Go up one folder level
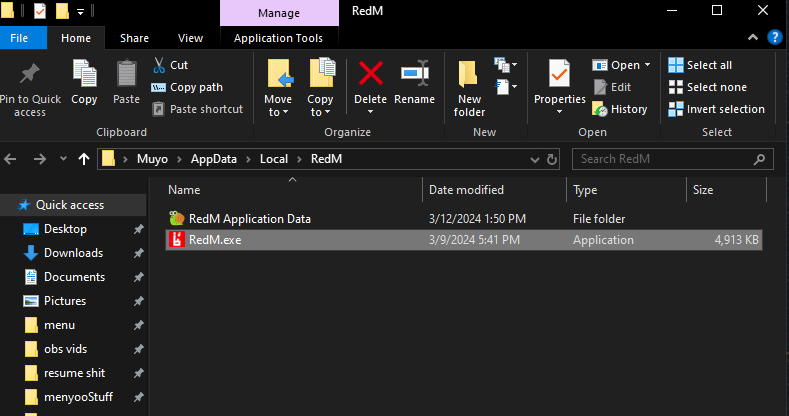 coord(84,159)
